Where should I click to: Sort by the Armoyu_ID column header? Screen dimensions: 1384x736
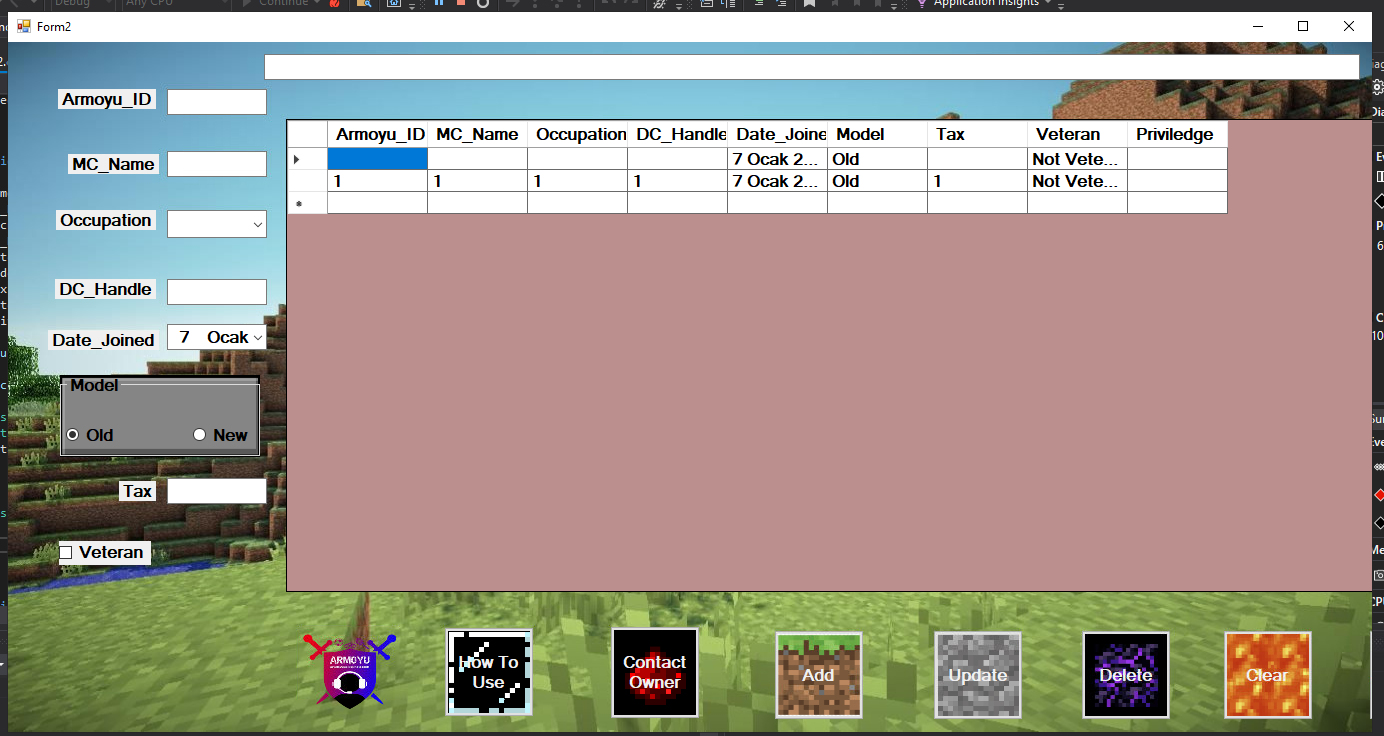tap(378, 135)
